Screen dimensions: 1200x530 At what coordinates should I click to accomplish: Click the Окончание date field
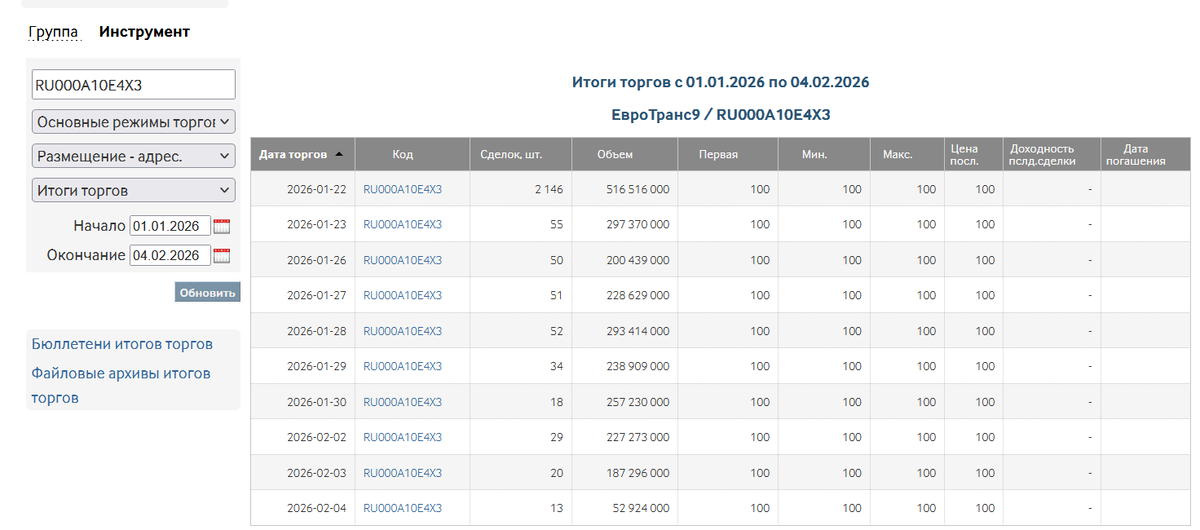170,255
